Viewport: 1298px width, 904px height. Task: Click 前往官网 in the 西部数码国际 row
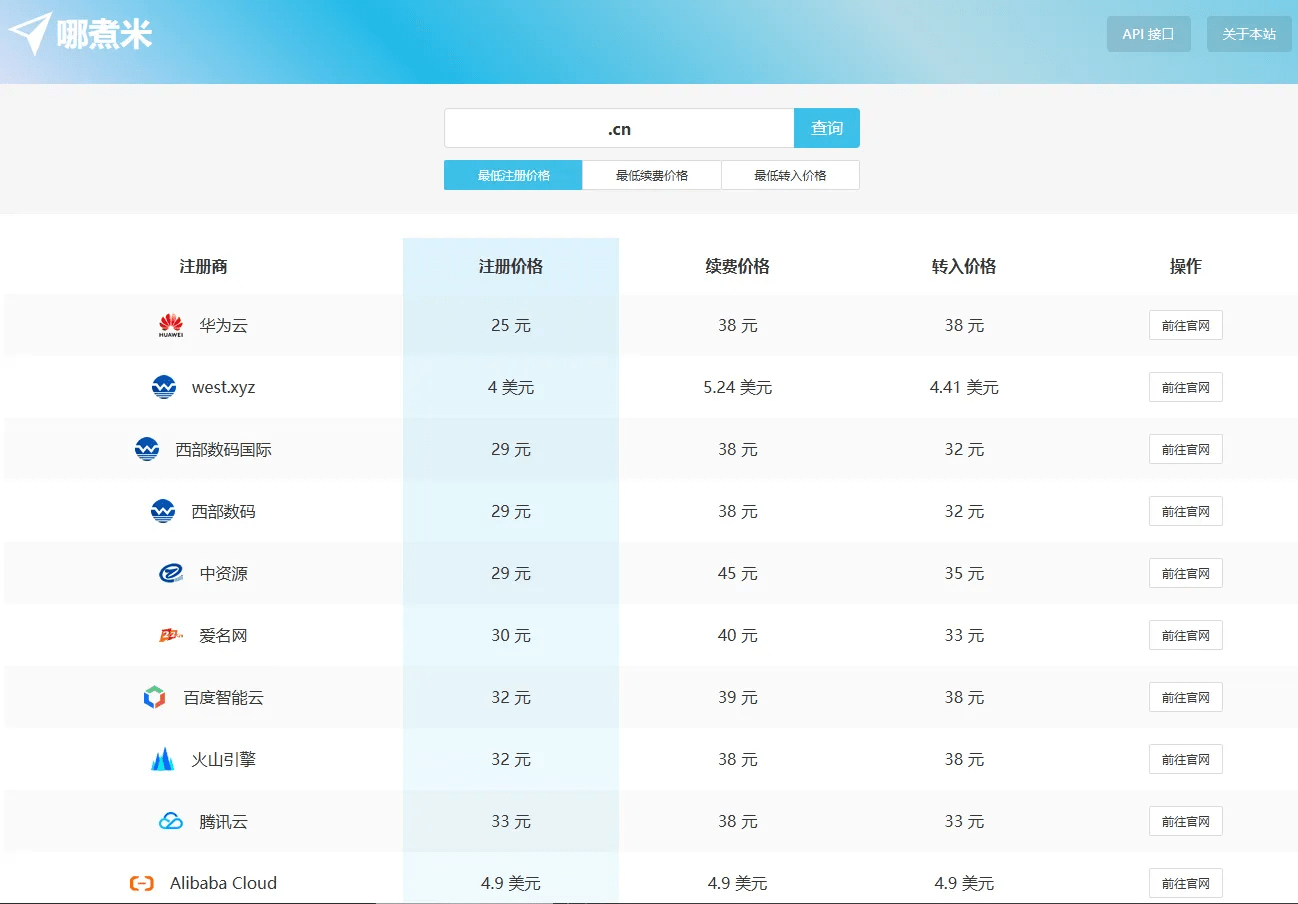(1185, 450)
